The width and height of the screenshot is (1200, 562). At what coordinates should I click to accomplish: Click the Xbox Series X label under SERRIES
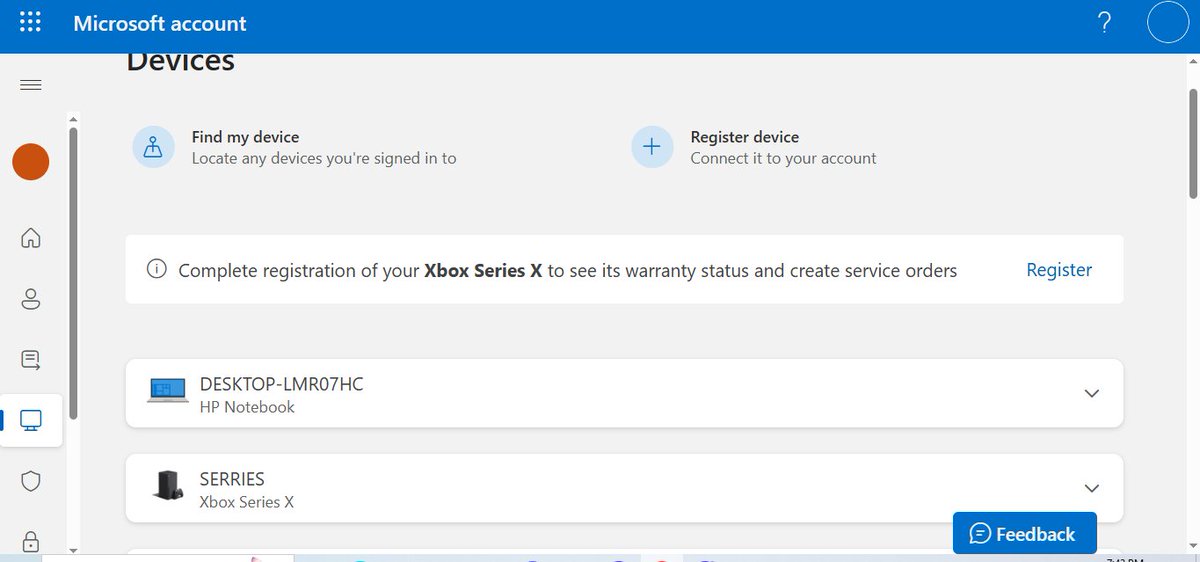(x=247, y=502)
